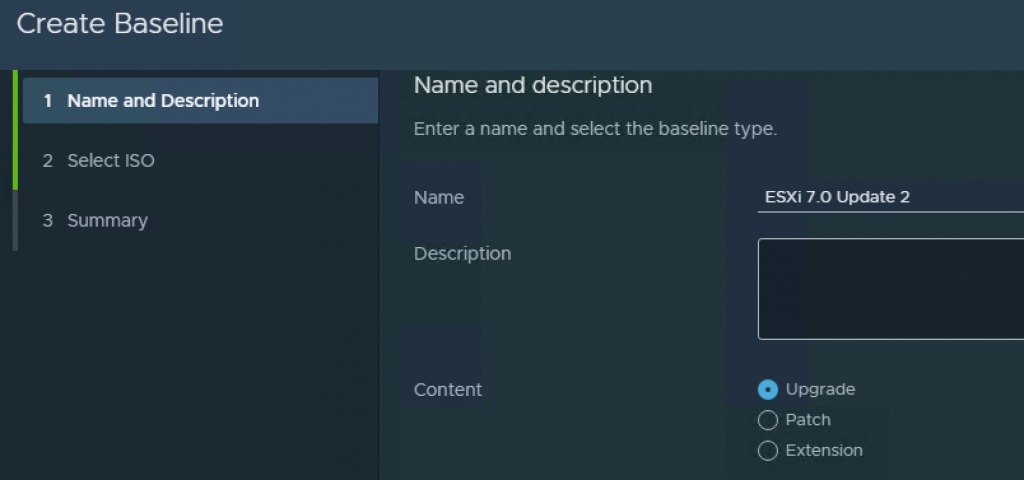
Task: Click the "Description" field label
Action: click(x=462, y=254)
